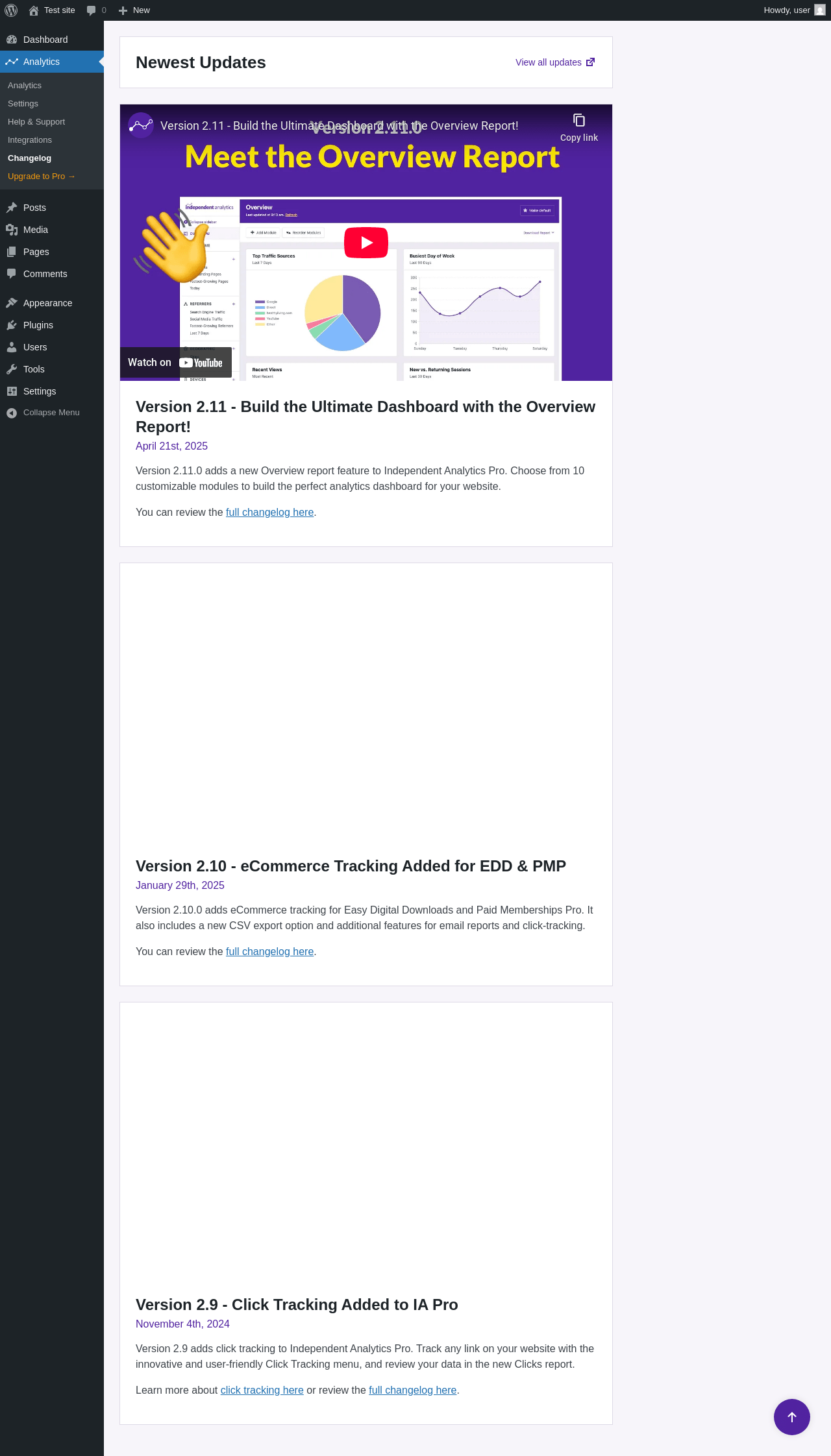Open the New content menu
Screen dimensions: 831x1456
pyautogui.click(x=134, y=10)
